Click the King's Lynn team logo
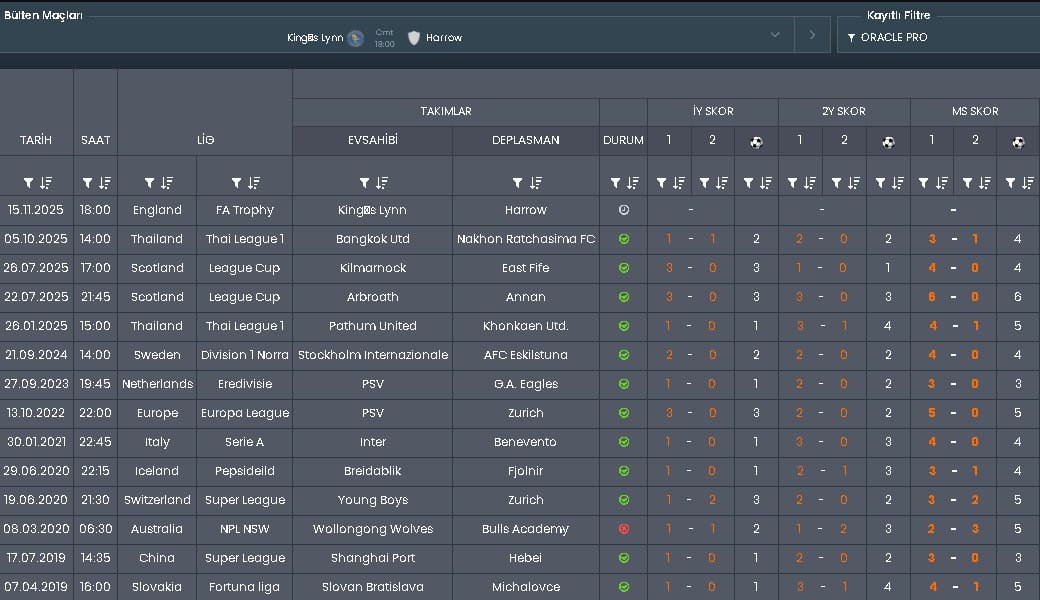1040x600 pixels. 356,38
